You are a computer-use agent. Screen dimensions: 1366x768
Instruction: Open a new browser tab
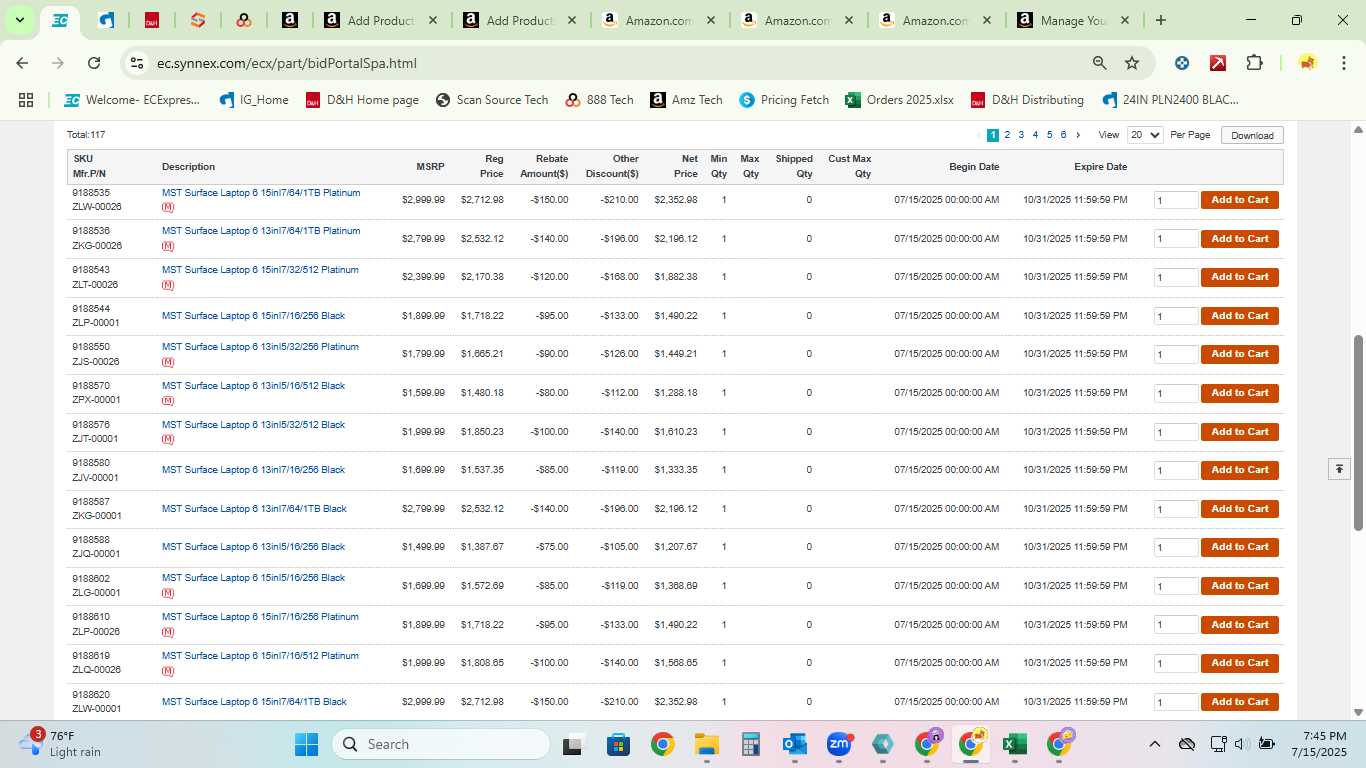(1161, 20)
